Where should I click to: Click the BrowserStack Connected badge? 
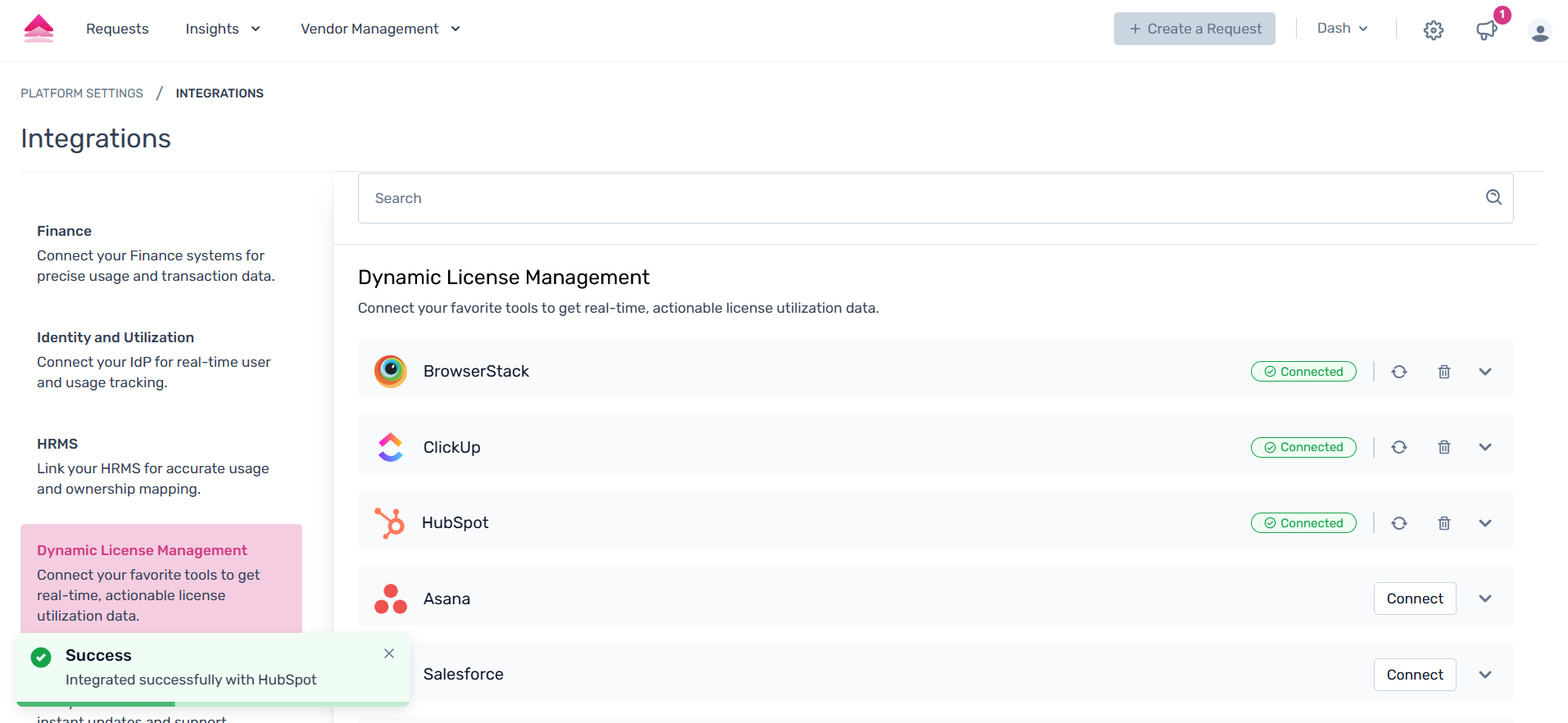click(1303, 372)
